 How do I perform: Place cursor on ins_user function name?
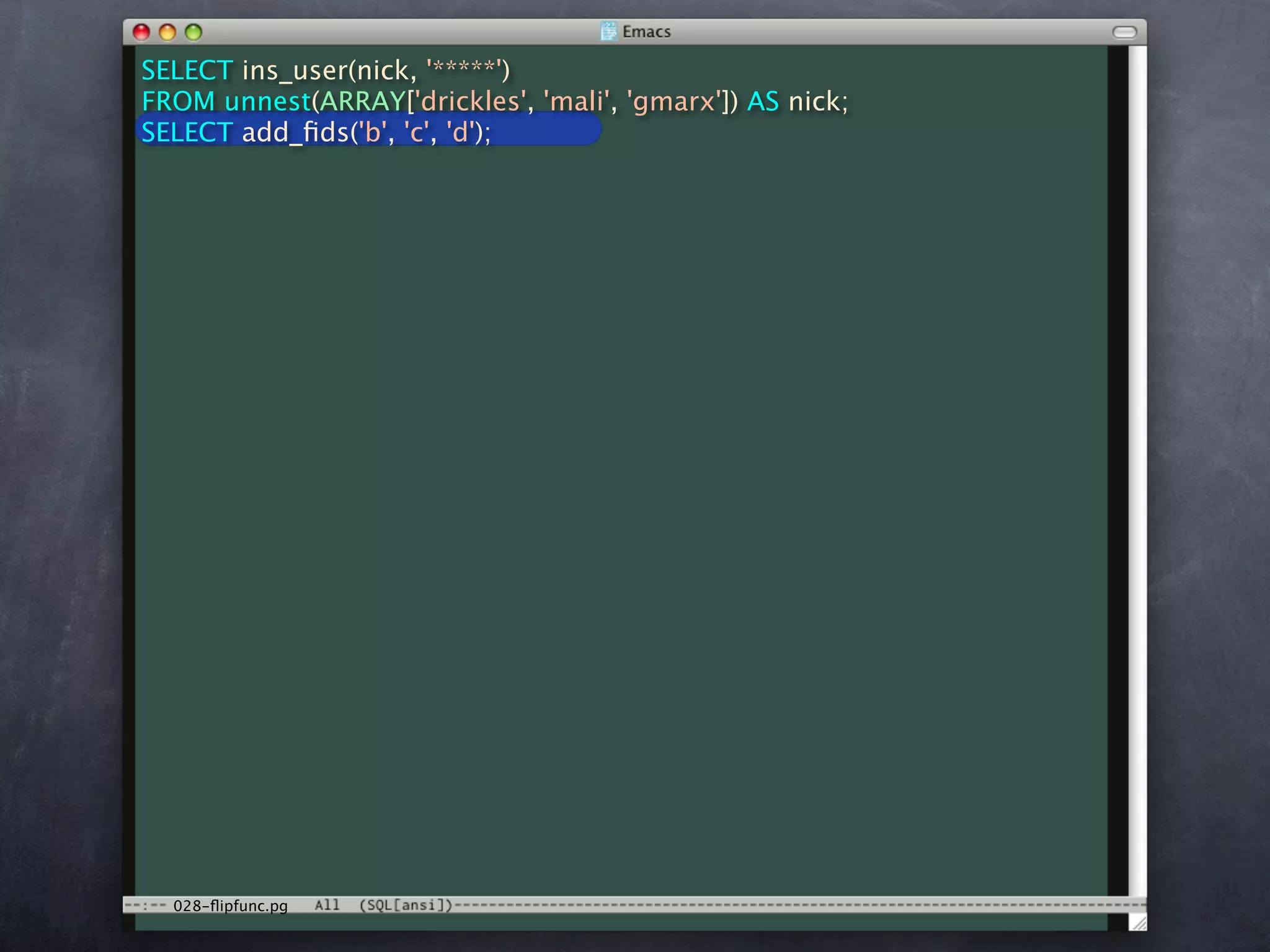[295, 71]
